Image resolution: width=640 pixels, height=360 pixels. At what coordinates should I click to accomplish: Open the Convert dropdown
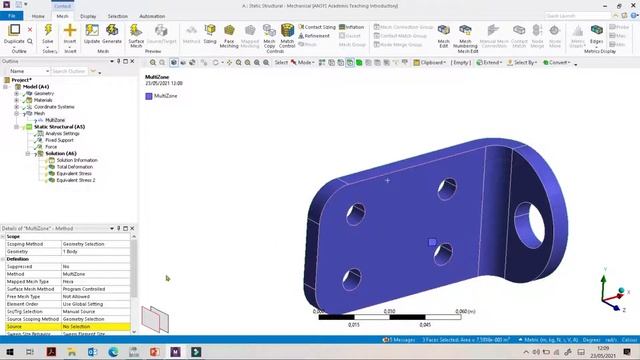pyautogui.click(x=557, y=62)
